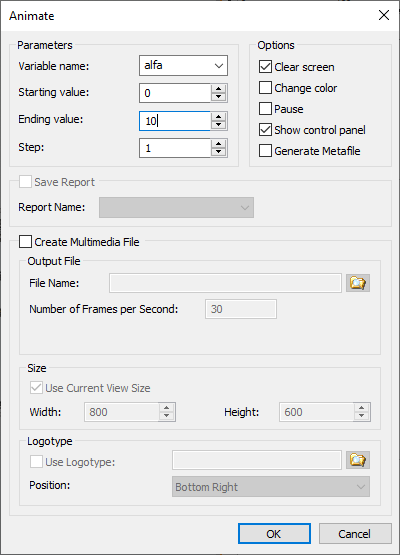
Task: Enable the Change color checkbox
Action: tap(265, 87)
